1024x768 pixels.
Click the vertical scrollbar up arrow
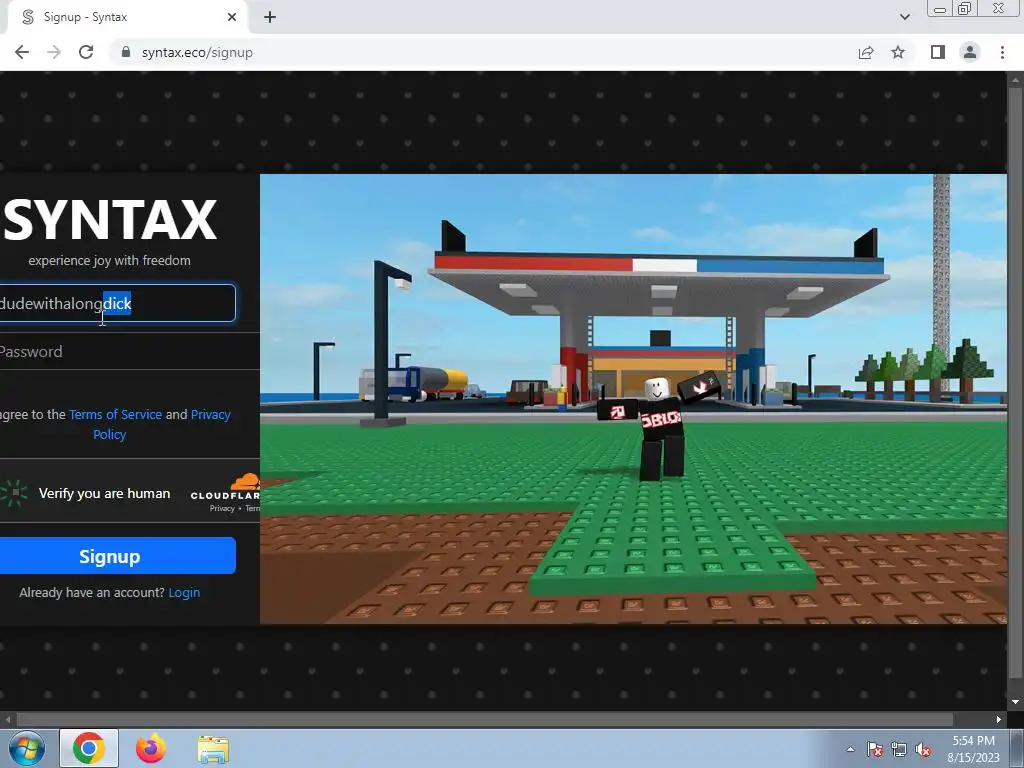1015,80
